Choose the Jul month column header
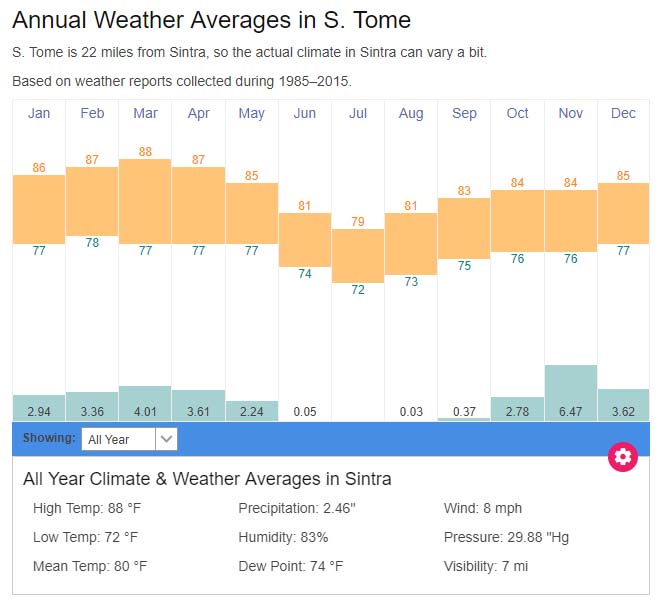 358,114
